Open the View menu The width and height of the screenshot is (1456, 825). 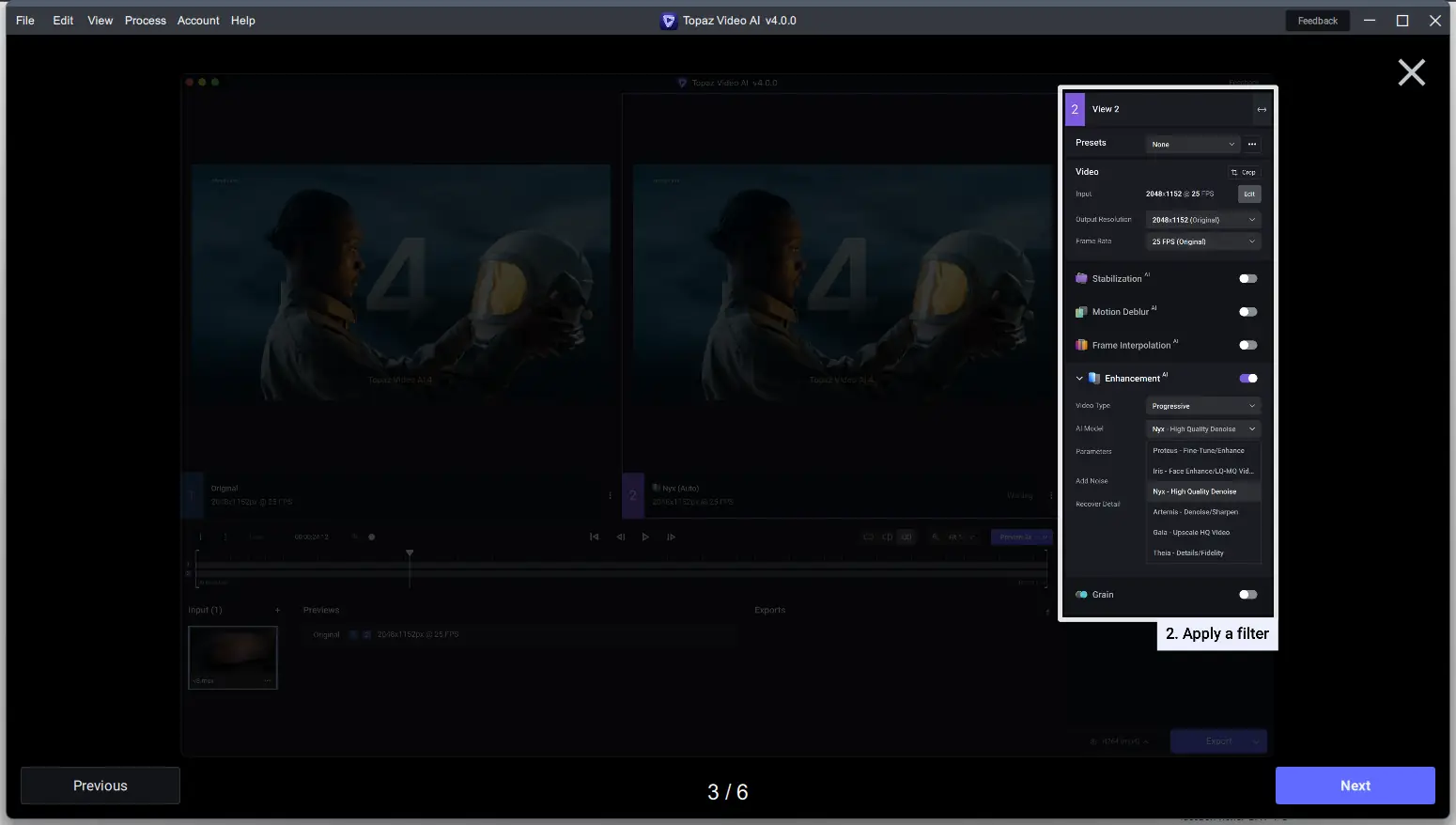click(x=101, y=21)
